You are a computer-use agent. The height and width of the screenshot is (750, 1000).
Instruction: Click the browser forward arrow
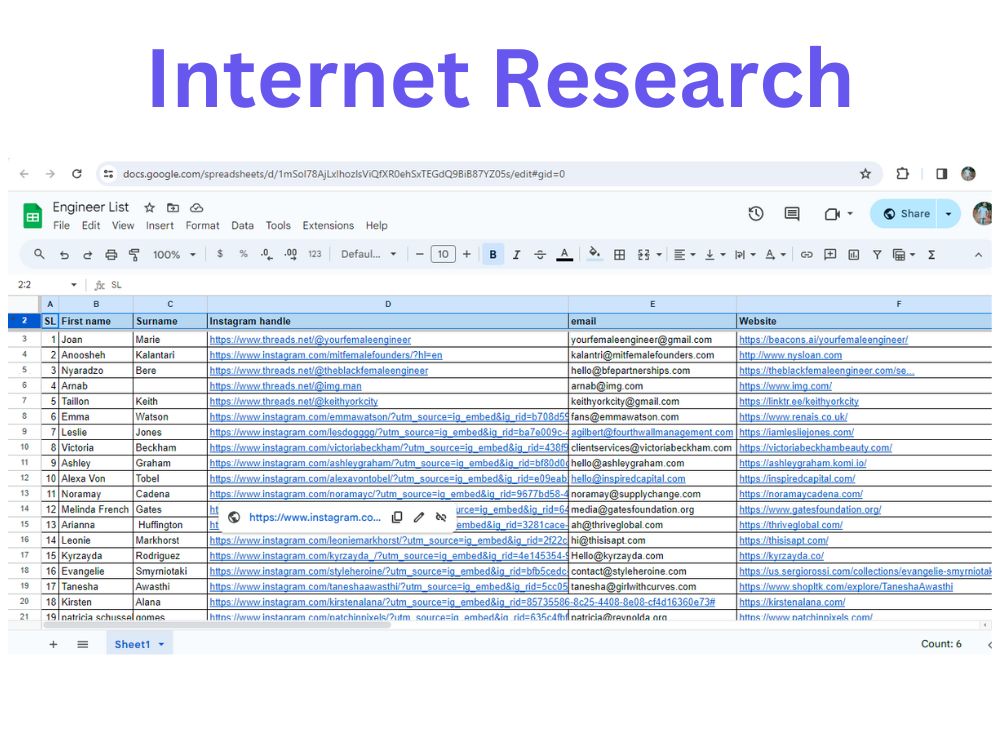click(x=50, y=173)
